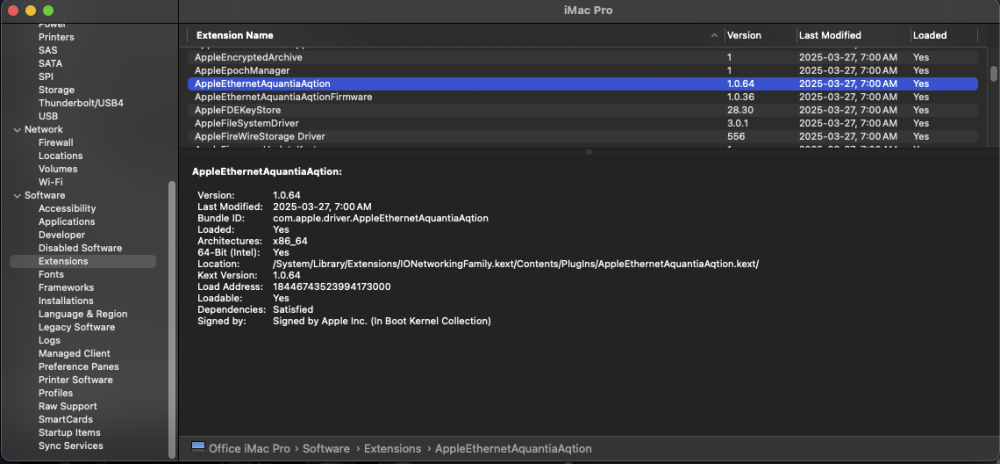Select Sync Services in sidebar

point(71,446)
